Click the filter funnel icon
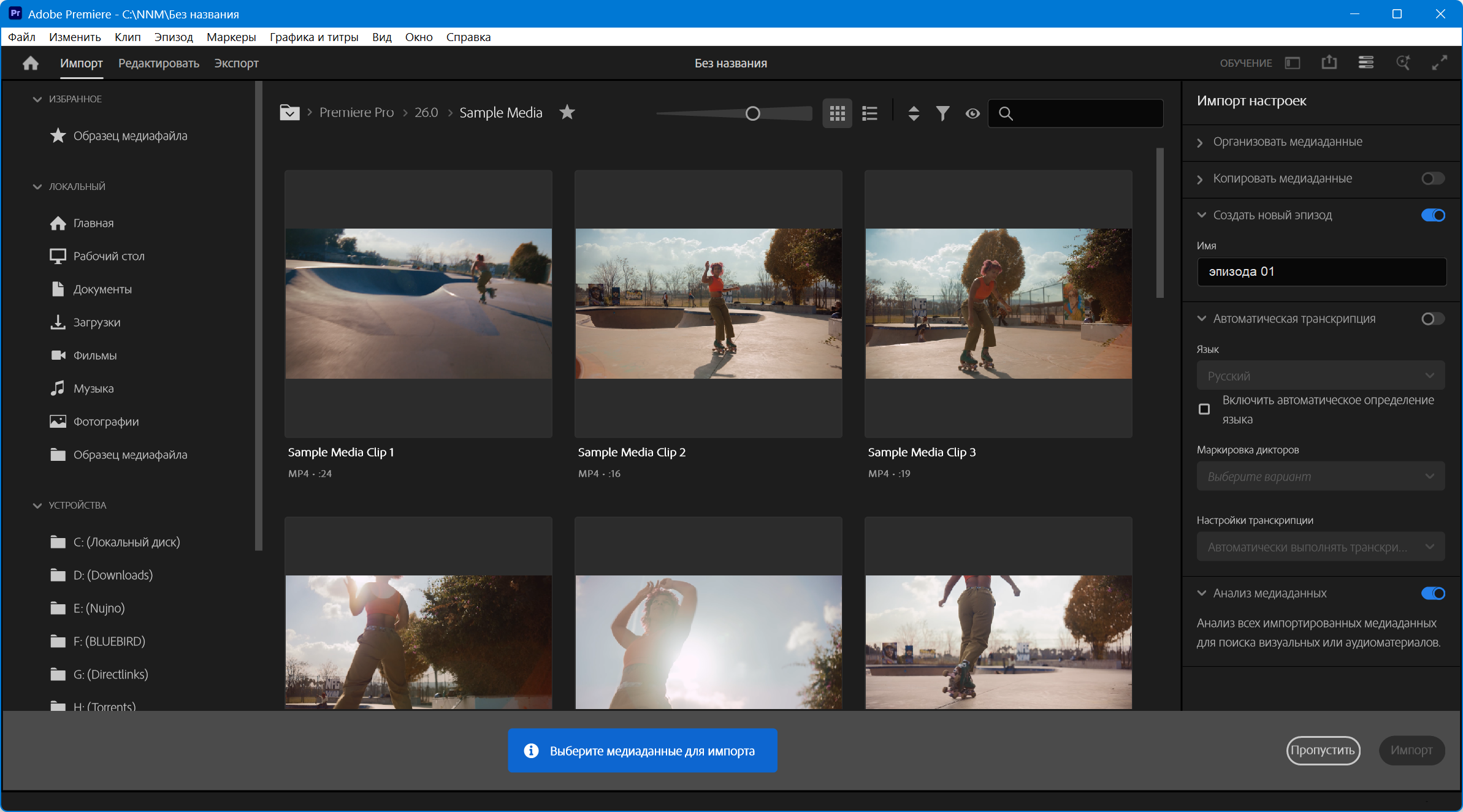 pos(942,113)
